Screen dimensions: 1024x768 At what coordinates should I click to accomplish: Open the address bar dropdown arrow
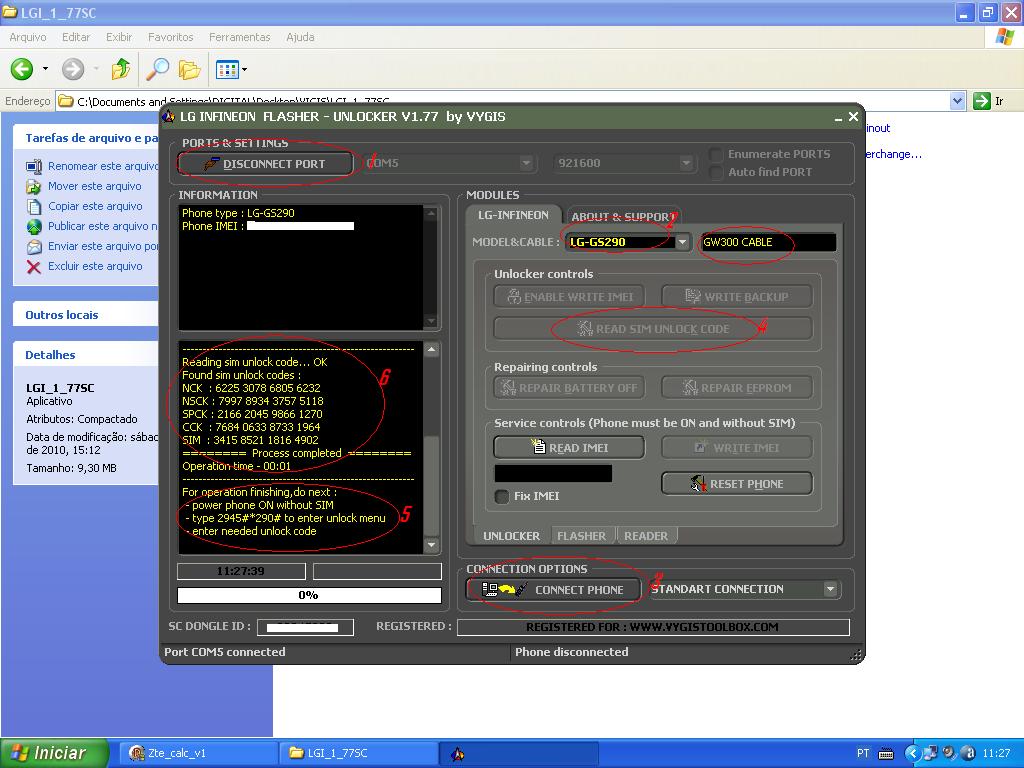[x=957, y=101]
